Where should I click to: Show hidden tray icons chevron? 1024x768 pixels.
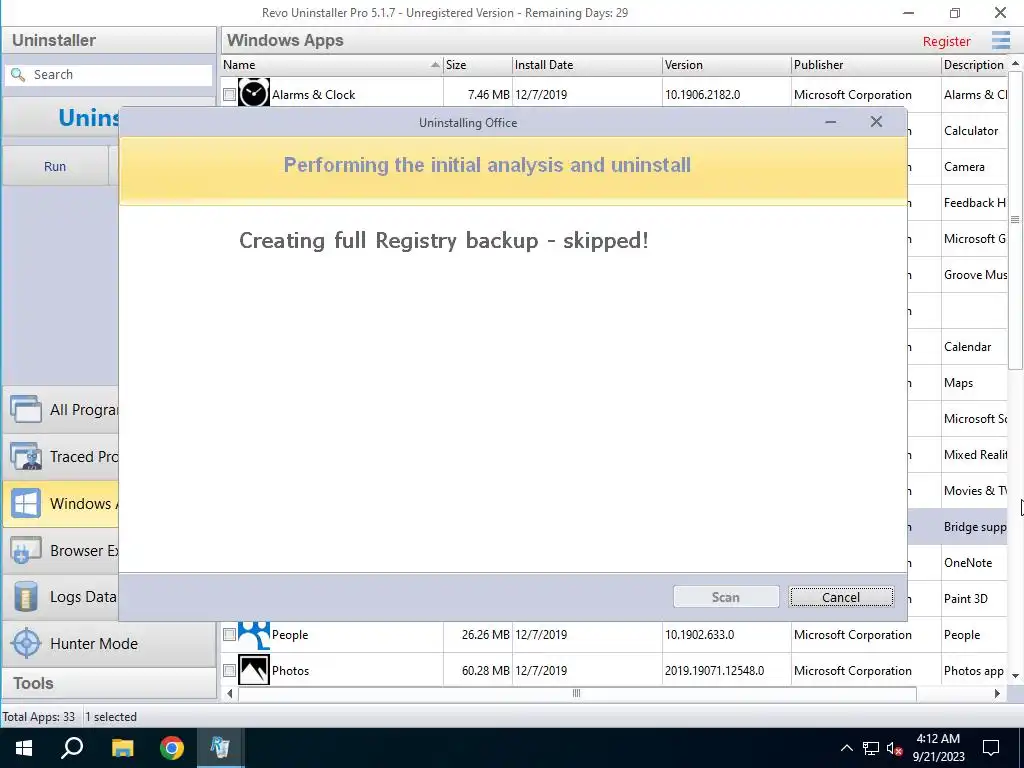click(846, 748)
